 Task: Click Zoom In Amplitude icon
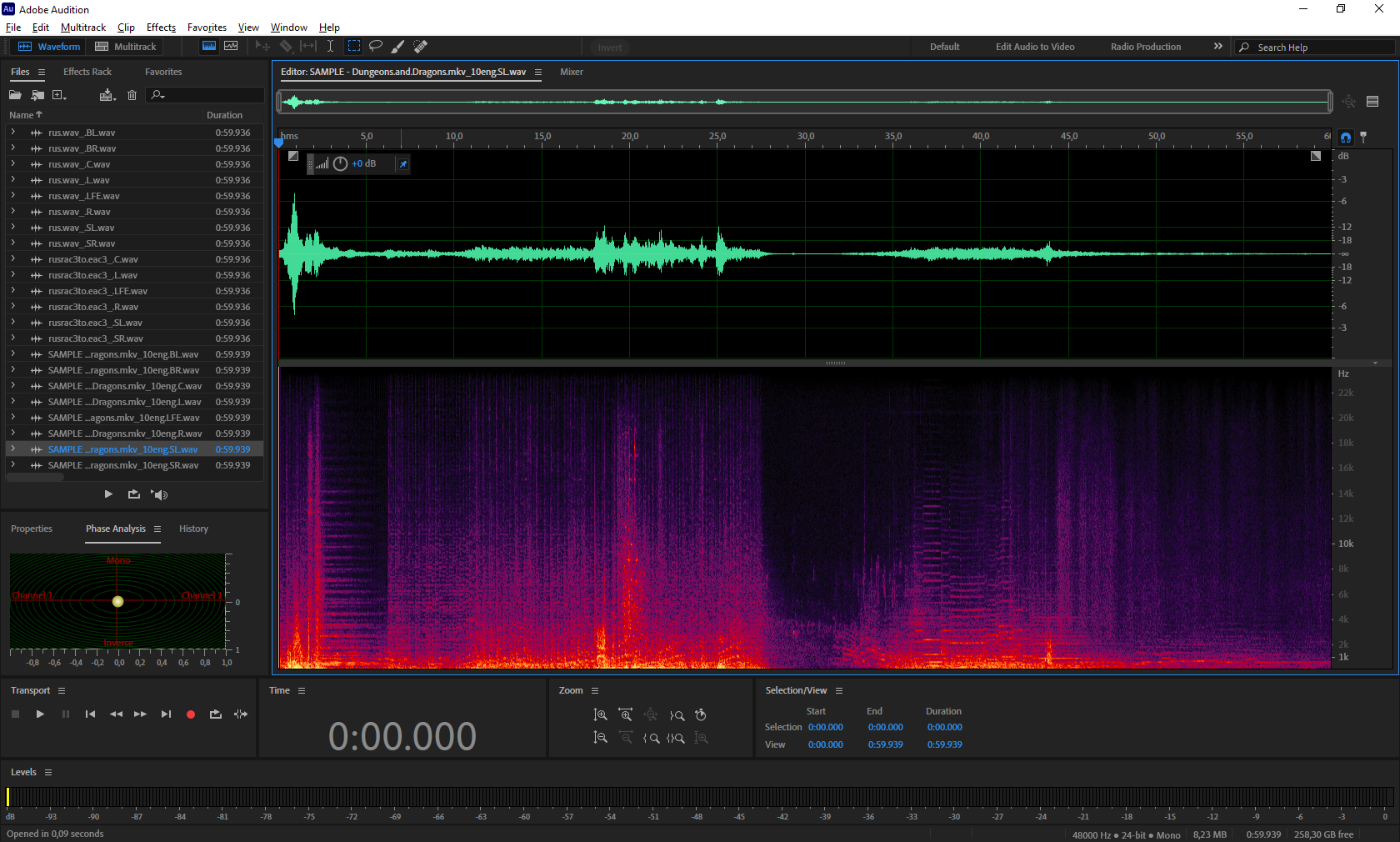600,715
